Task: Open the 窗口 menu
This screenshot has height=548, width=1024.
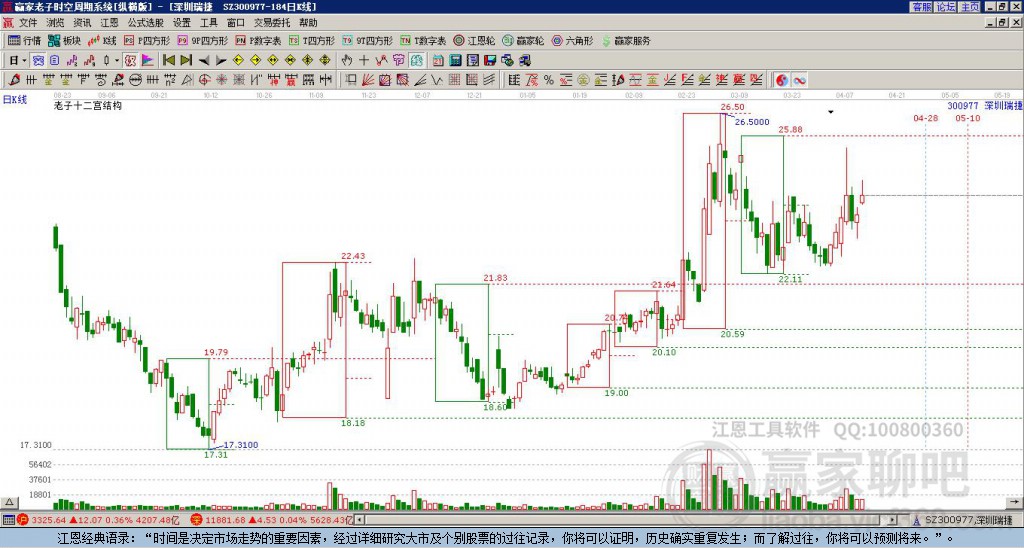Action: (x=236, y=23)
